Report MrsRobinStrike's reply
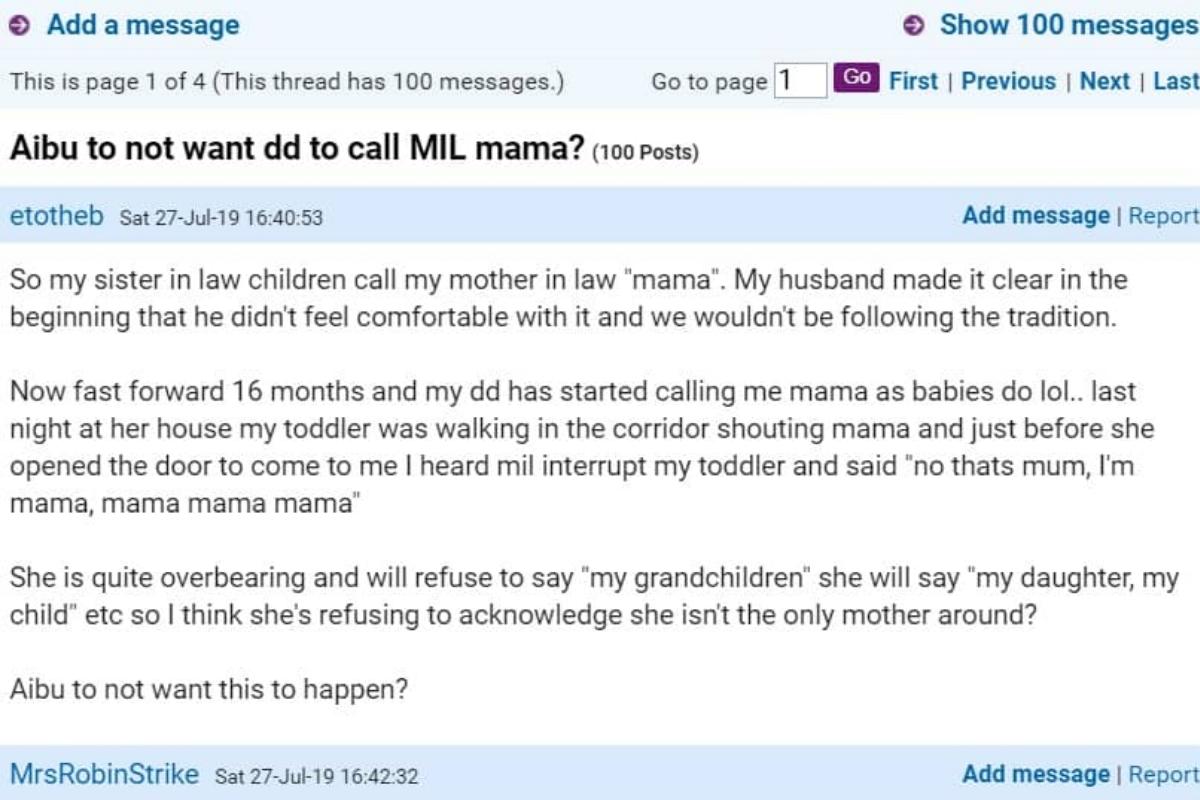 1163,774
